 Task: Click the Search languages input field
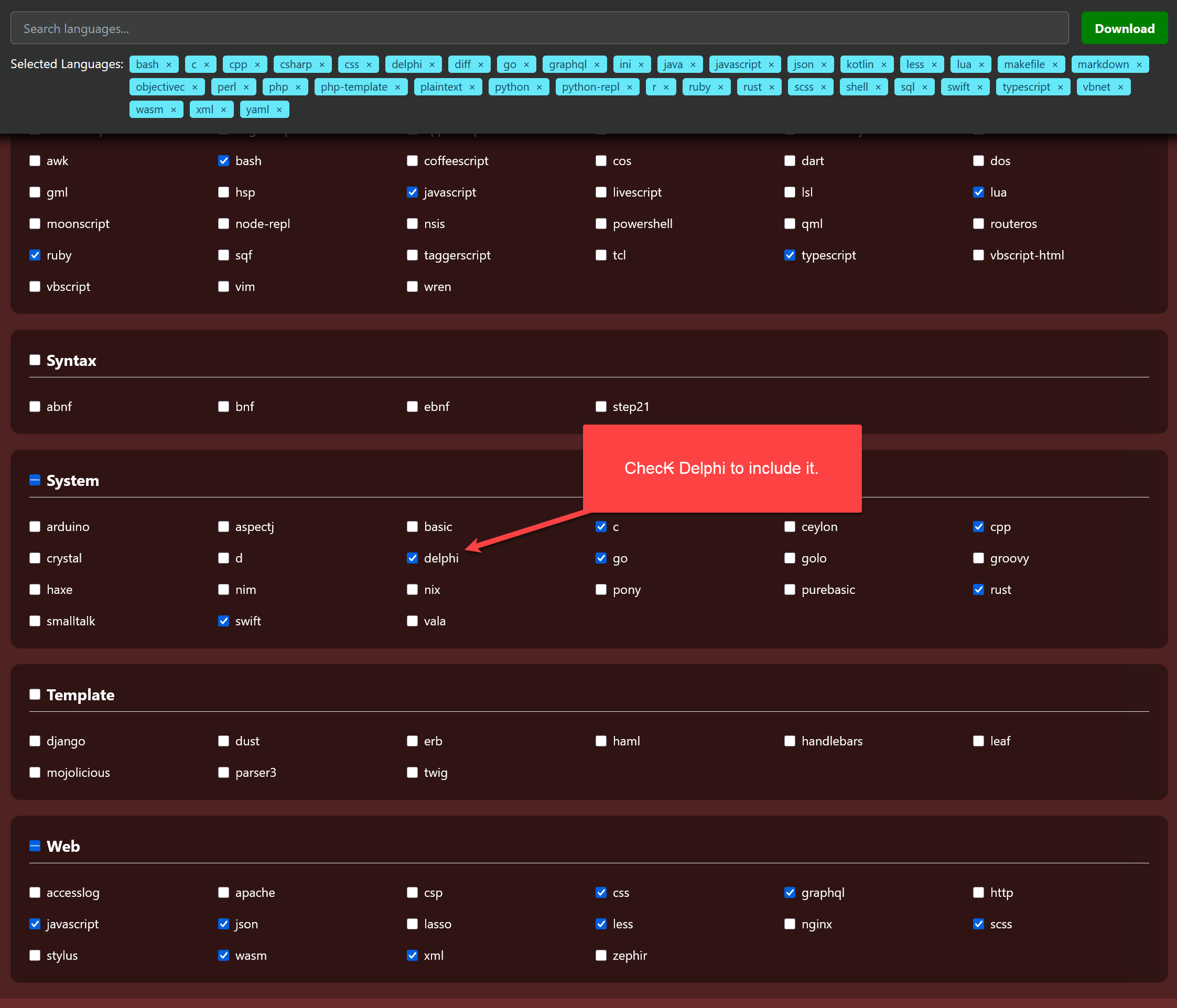[x=539, y=28]
